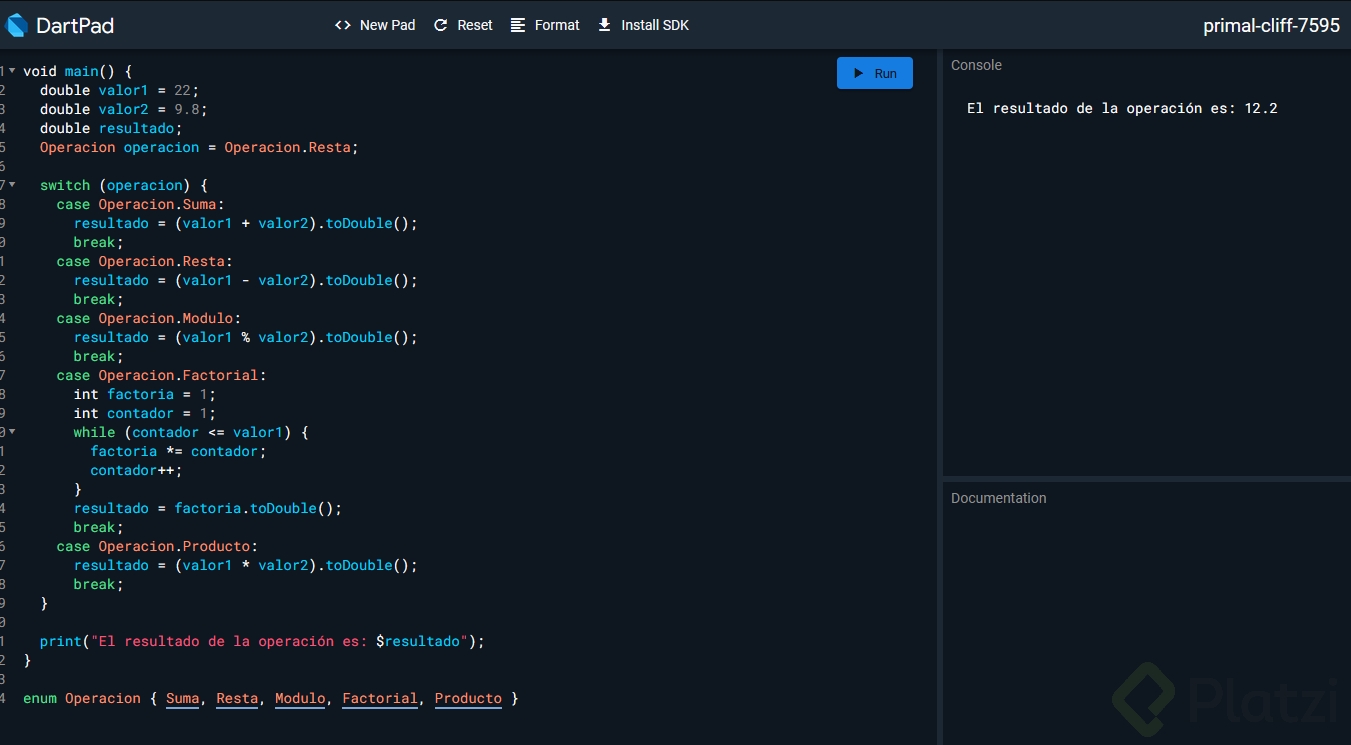Screen dimensions: 1351x745
Task: Click Suma in the enum declaration
Action: coord(182,698)
